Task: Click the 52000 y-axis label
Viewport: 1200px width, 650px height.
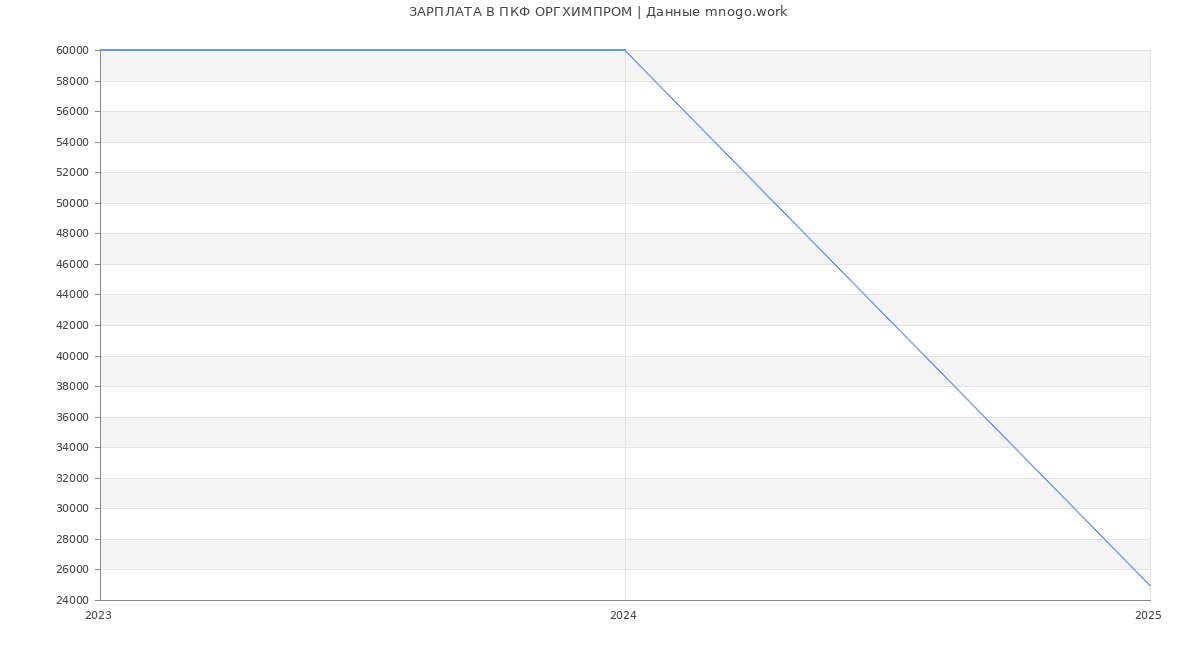Action: coord(74,172)
